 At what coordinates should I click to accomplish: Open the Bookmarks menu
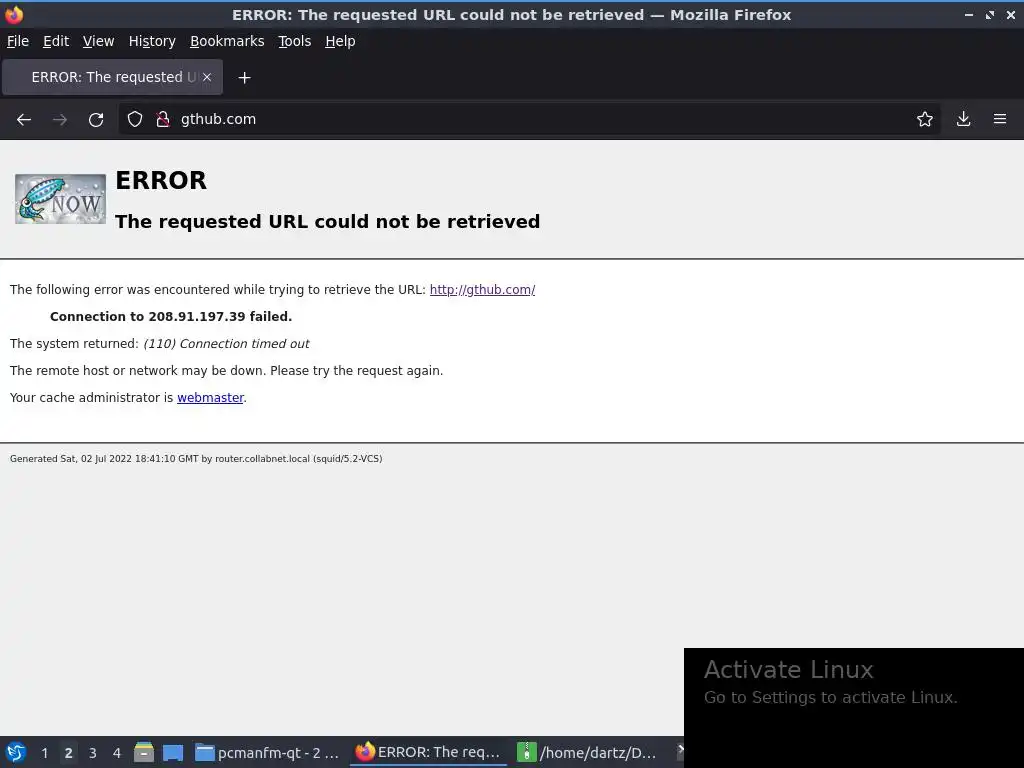227,41
